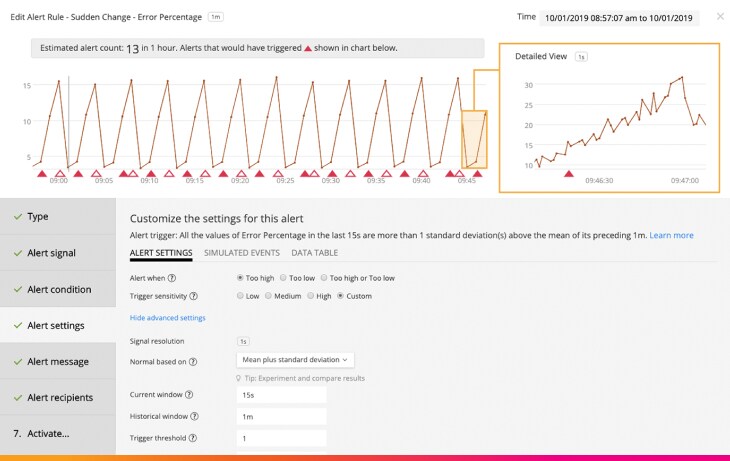
Task: Click Hide advanced settings link
Action: [168, 318]
